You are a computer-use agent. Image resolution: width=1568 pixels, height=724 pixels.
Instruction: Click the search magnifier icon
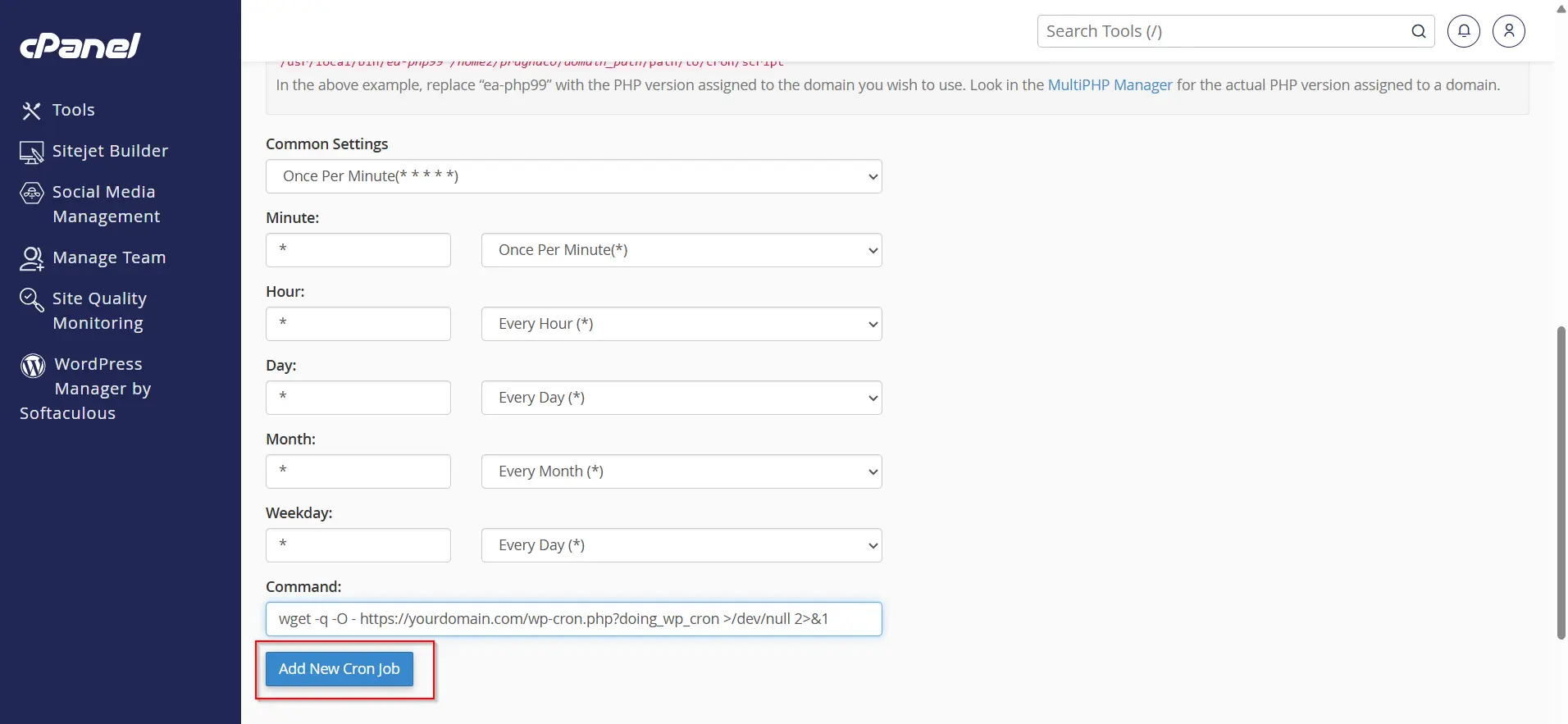click(1418, 31)
